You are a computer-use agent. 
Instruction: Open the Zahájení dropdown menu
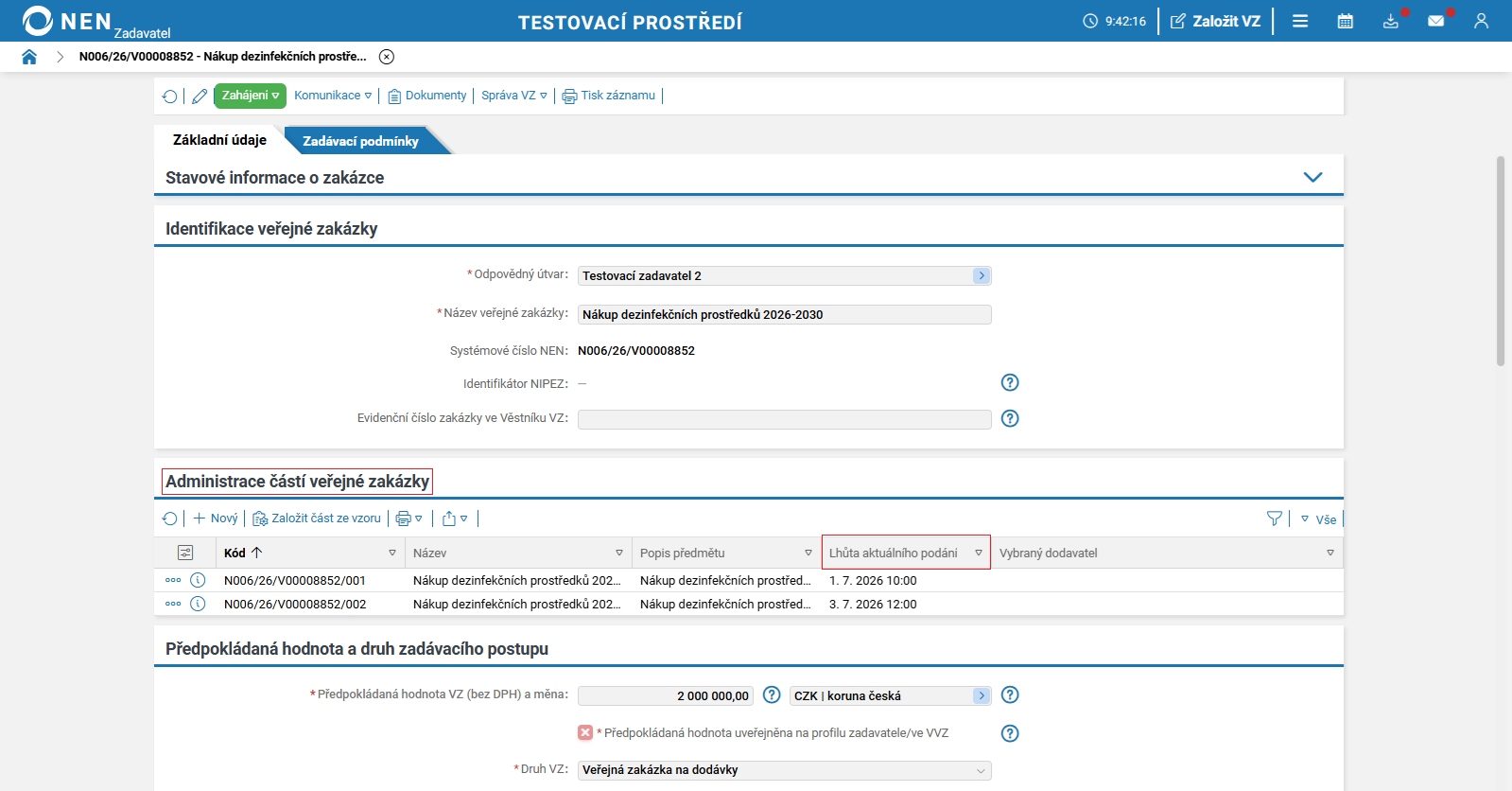point(250,96)
